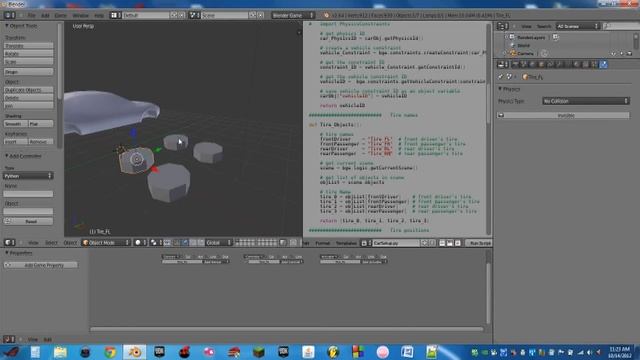Open the View menu in the outliner header
The image size is (640, 360).
(527, 26)
